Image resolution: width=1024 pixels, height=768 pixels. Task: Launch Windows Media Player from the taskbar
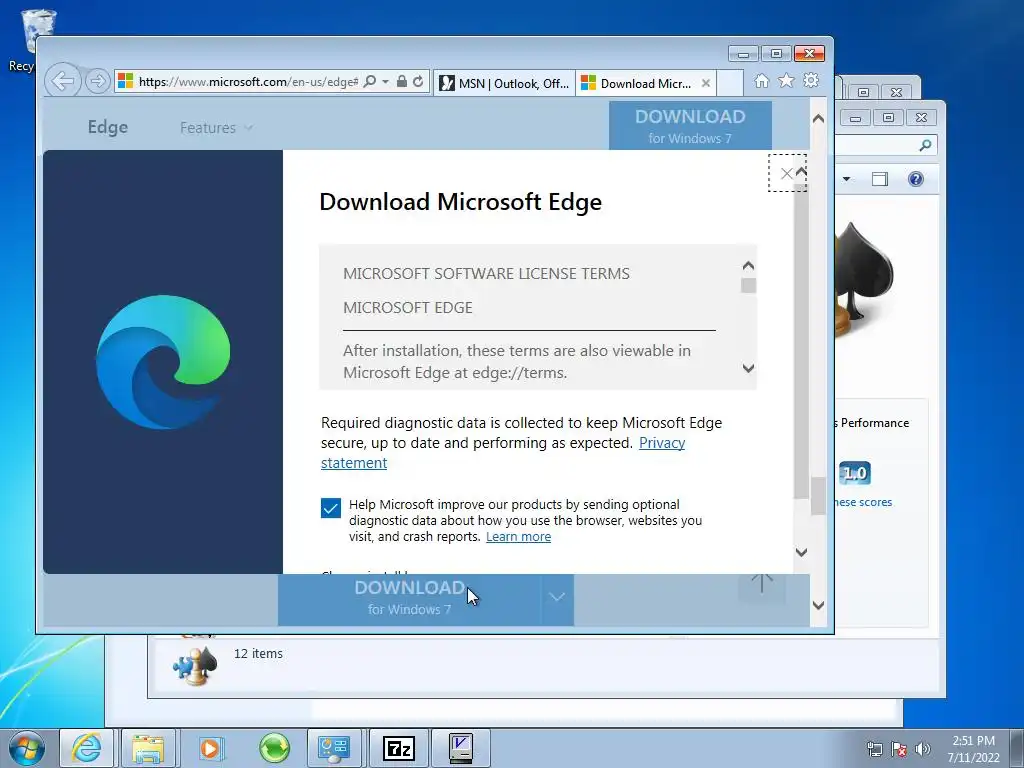click(210, 748)
